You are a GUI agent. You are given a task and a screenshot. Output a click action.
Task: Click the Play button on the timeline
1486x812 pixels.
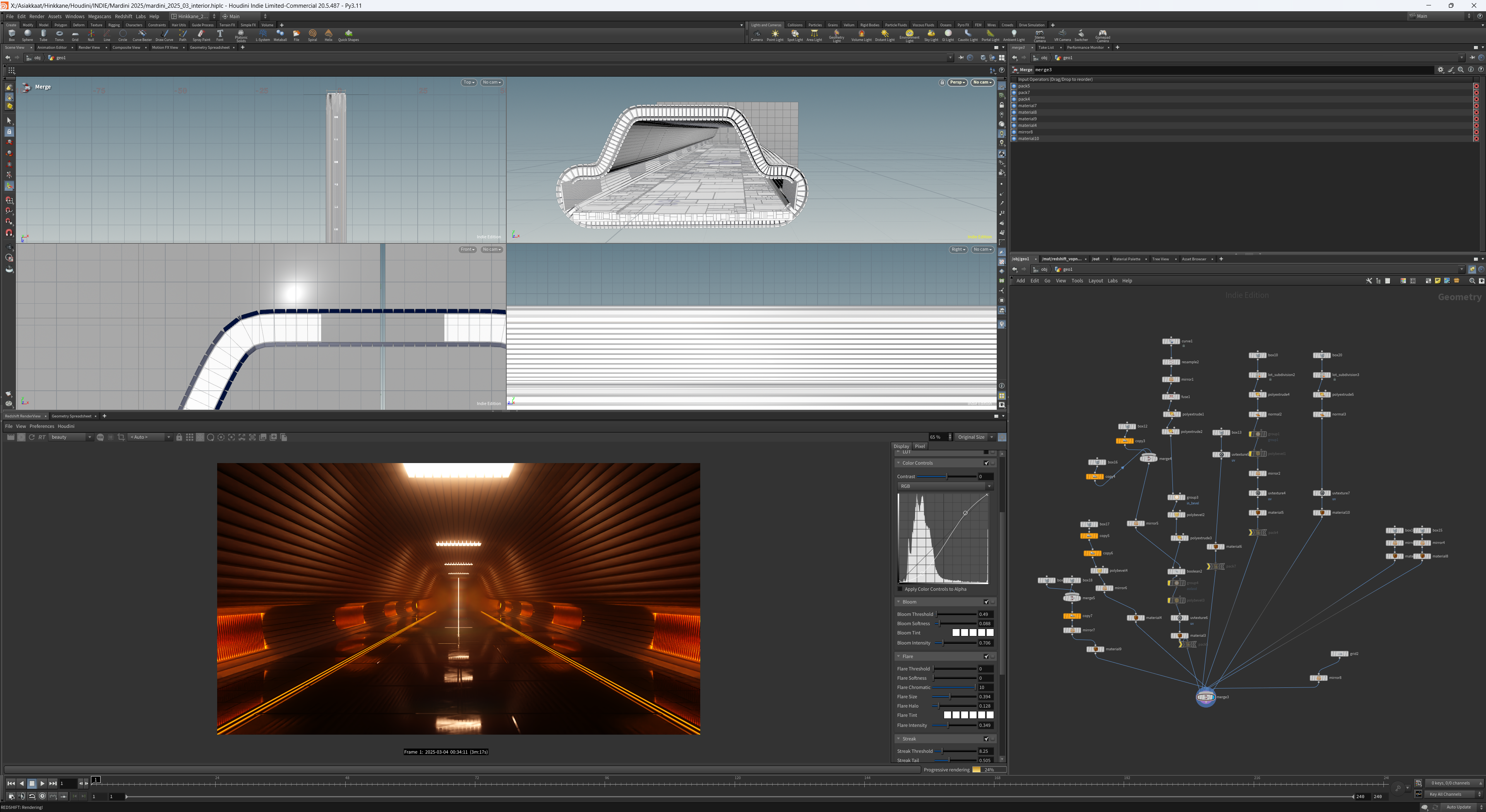[x=42, y=783]
